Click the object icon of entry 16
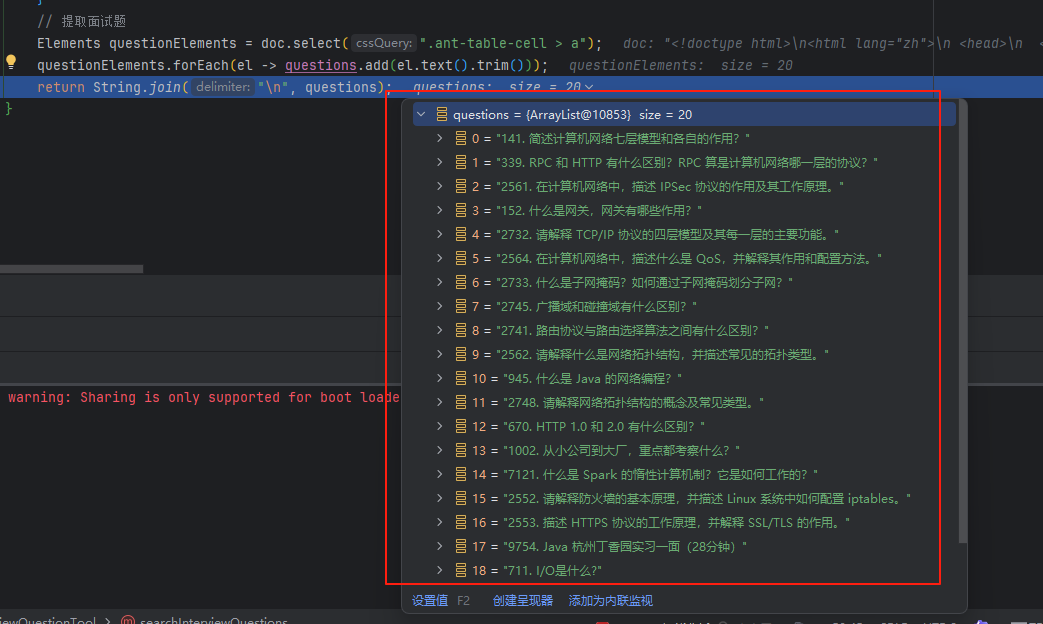The width and height of the screenshot is (1043, 624). point(460,522)
